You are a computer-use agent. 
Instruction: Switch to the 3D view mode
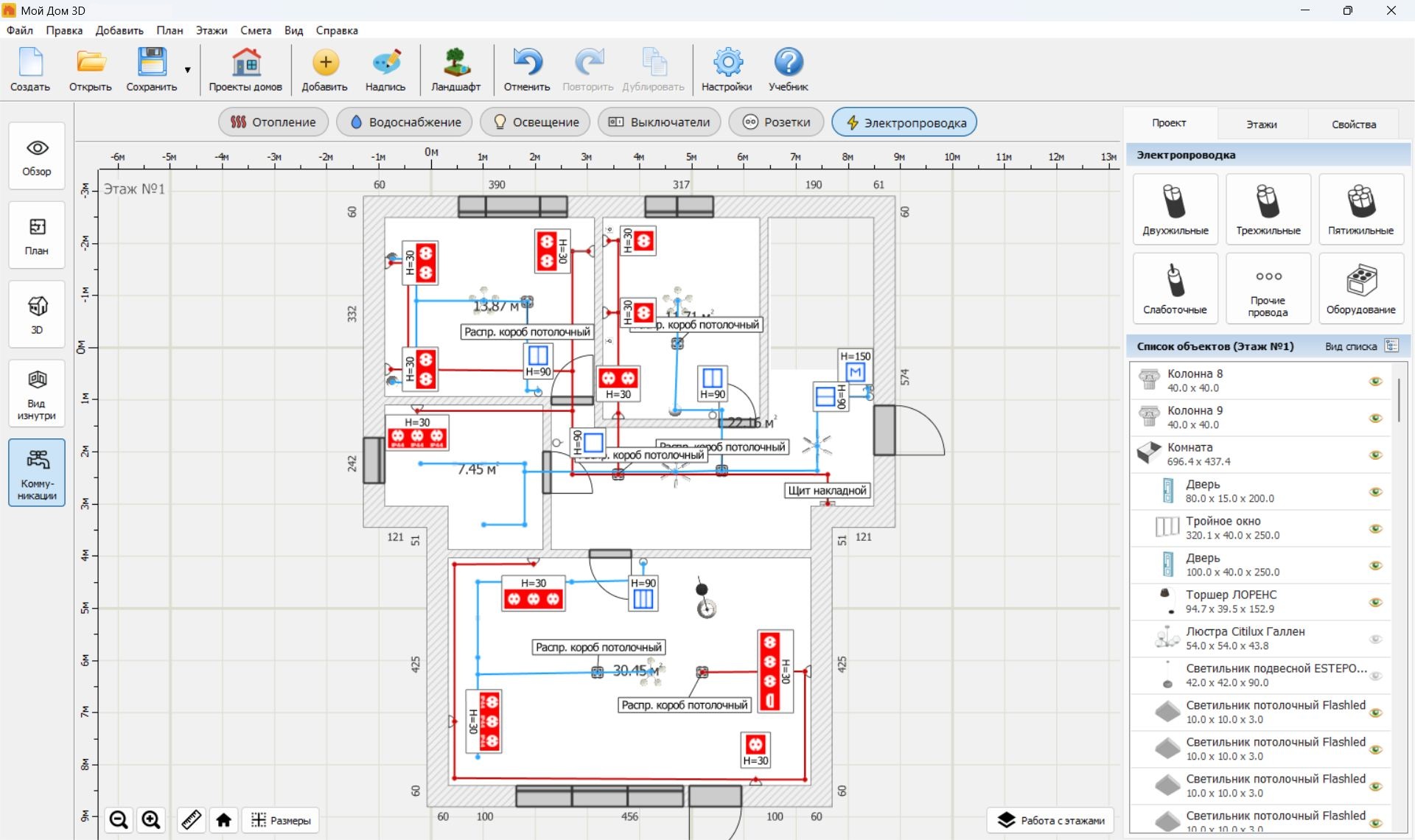37,314
